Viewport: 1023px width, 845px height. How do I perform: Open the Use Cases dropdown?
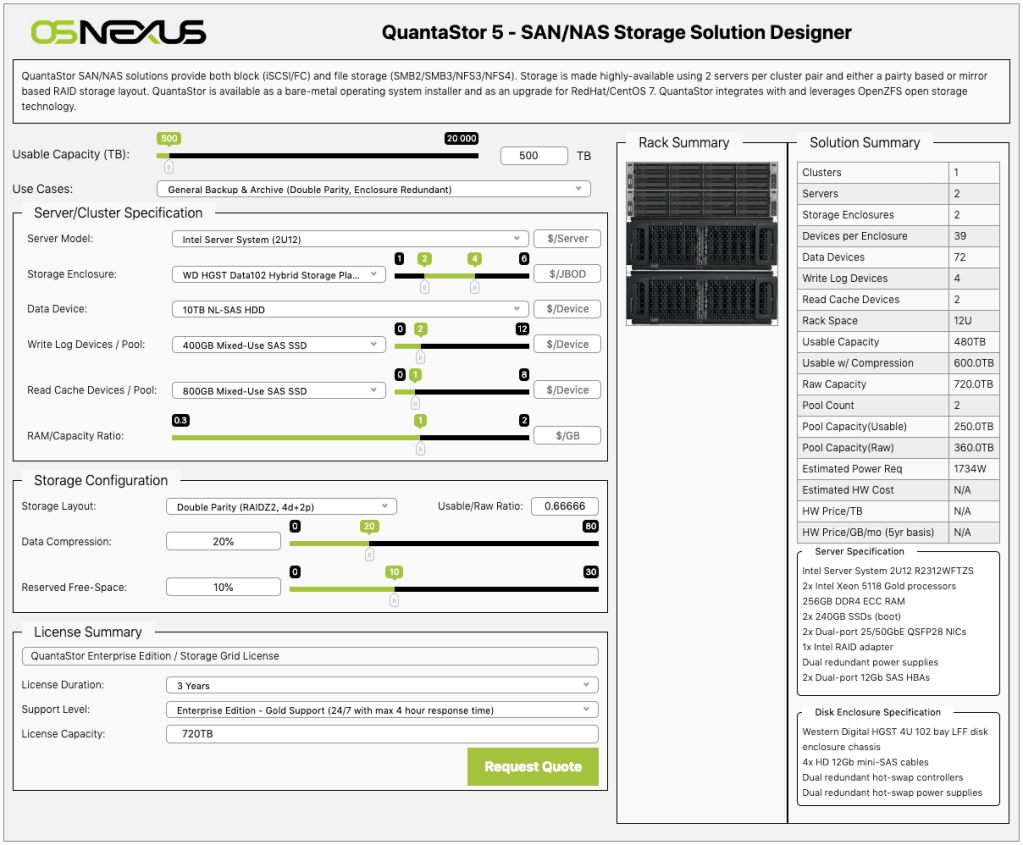click(x=372, y=188)
